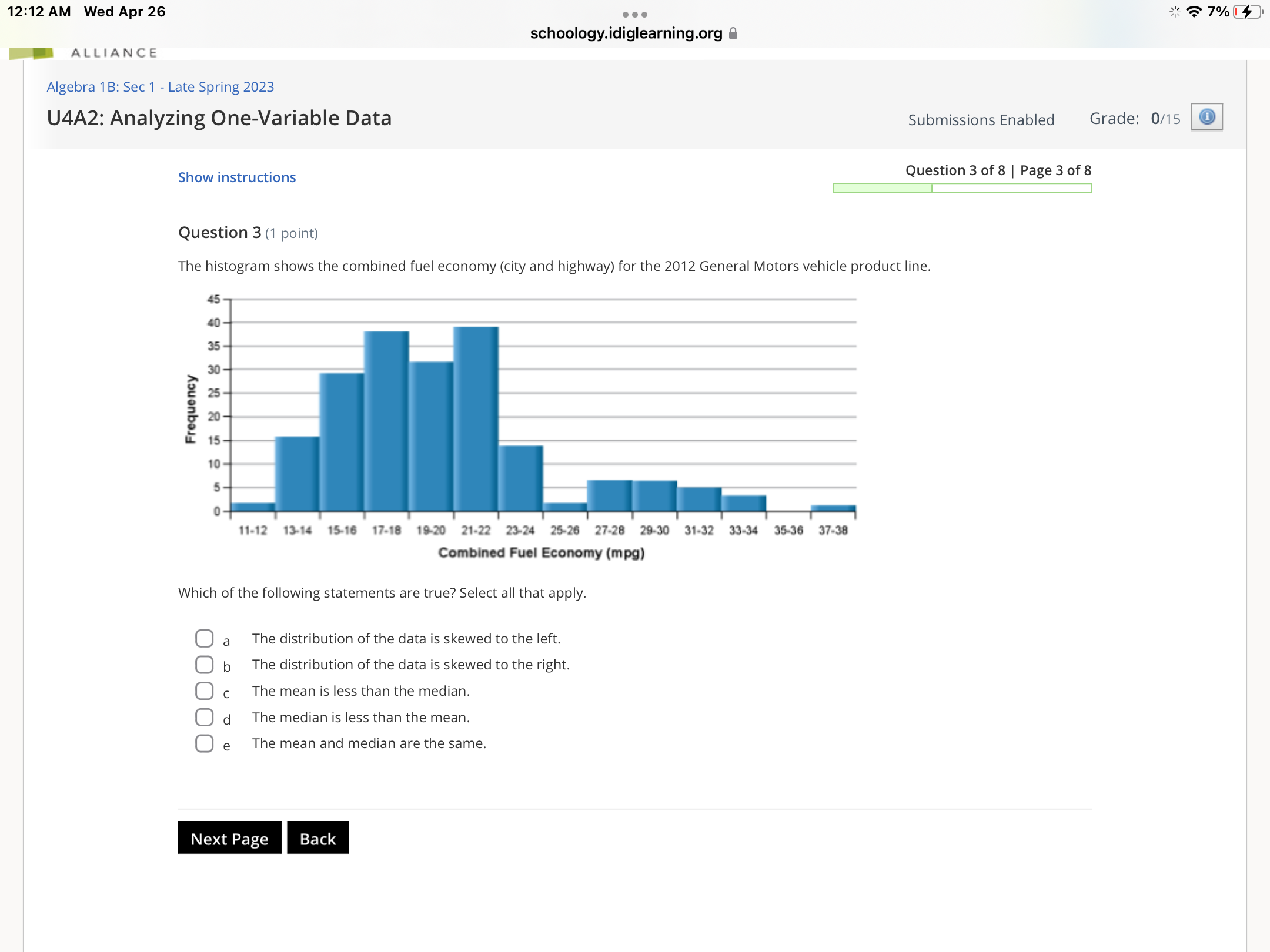Select option c mean less than median
This screenshot has height=952, width=1270.
(x=204, y=691)
